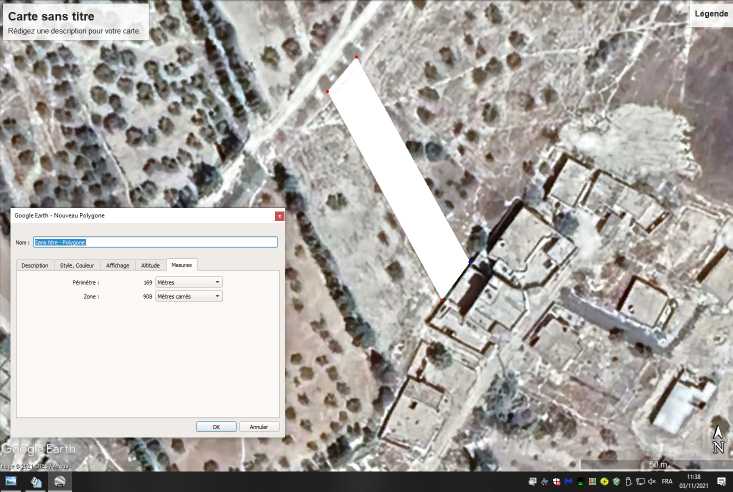Open the Affichage tab
733x492 pixels.
pos(117,265)
